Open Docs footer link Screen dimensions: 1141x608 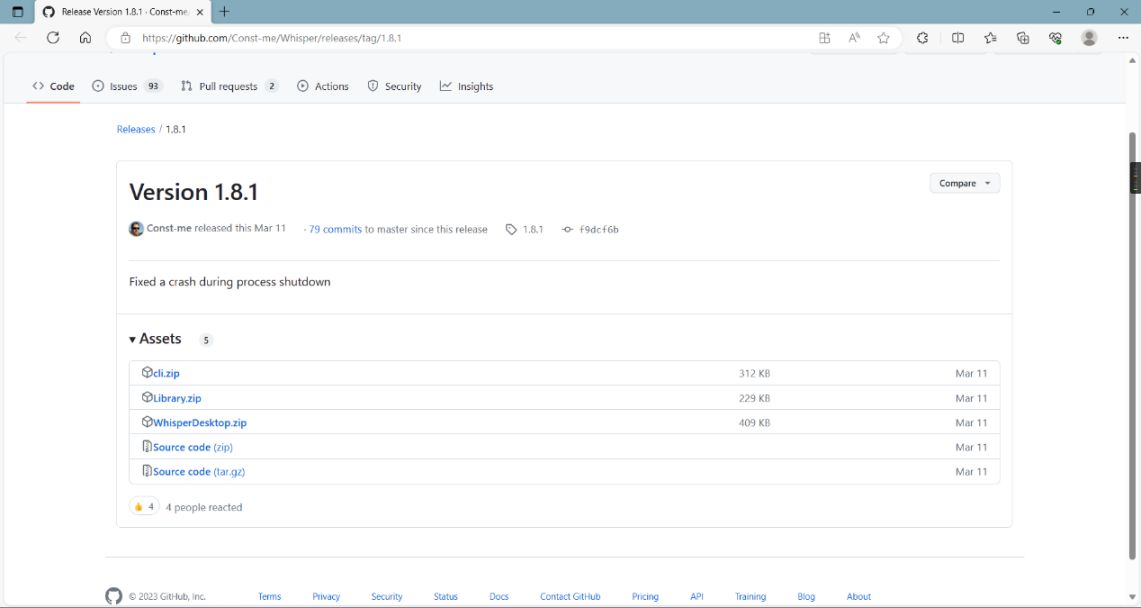[x=498, y=596]
